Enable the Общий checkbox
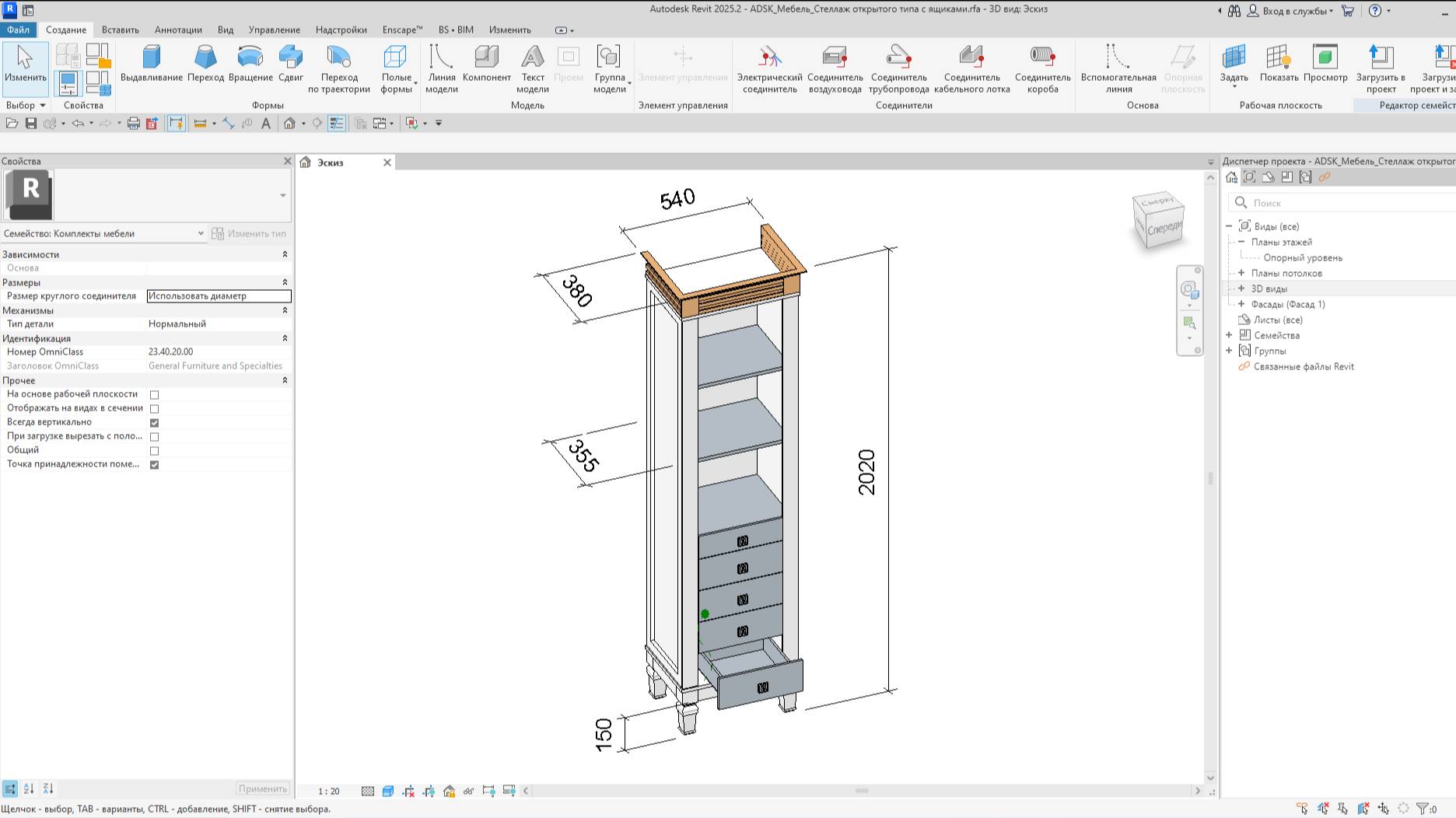 [154, 449]
